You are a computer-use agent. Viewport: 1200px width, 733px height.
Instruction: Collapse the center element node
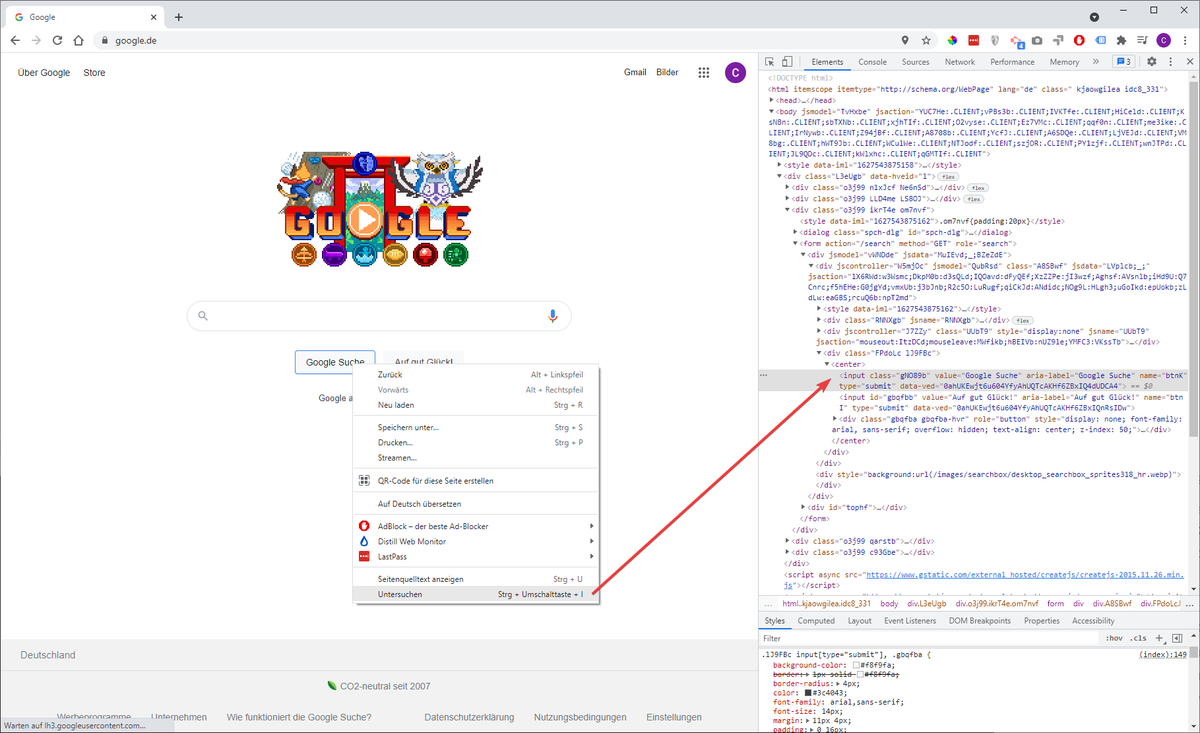click(828, 364)
